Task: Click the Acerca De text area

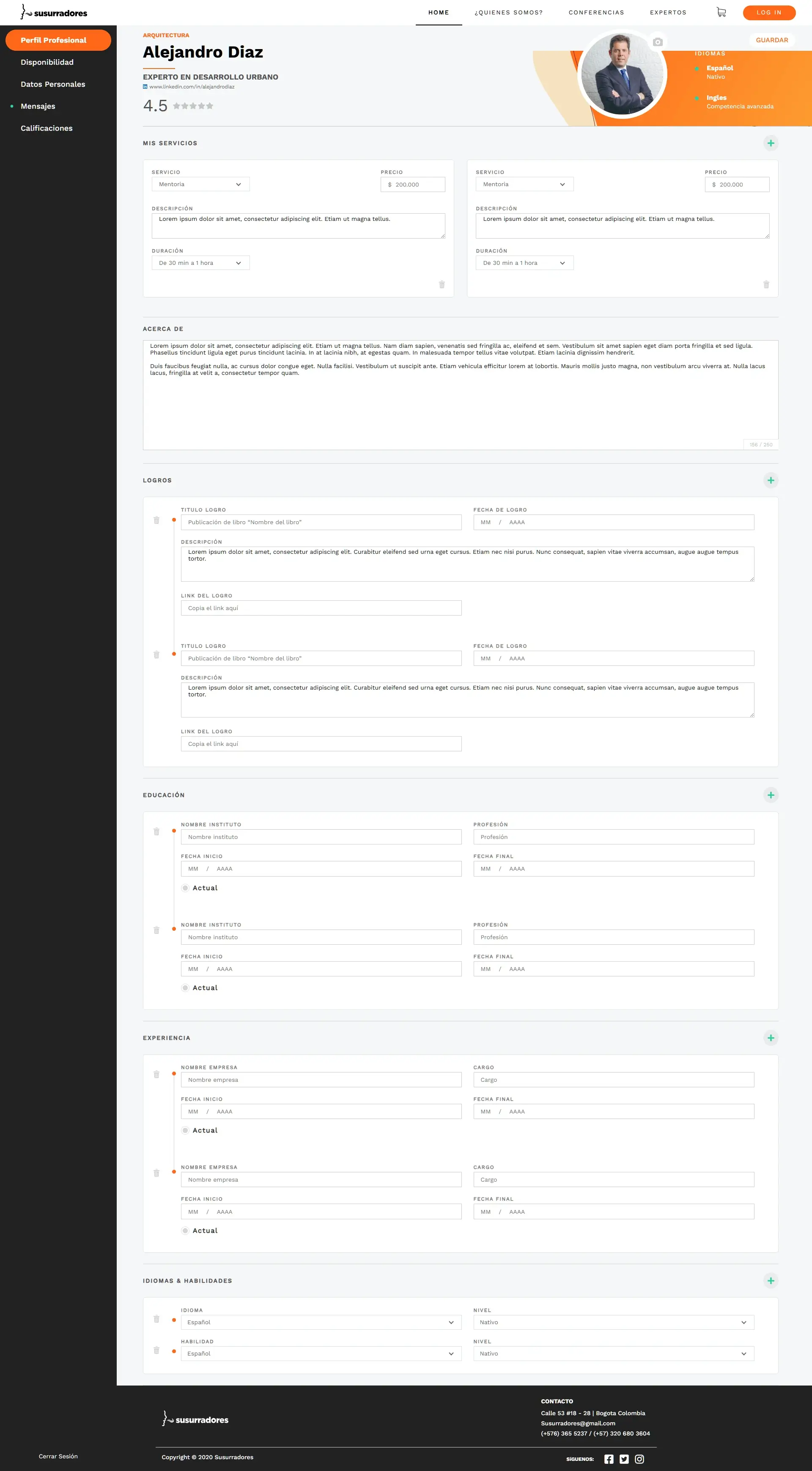Action: [x=460, y=395]
